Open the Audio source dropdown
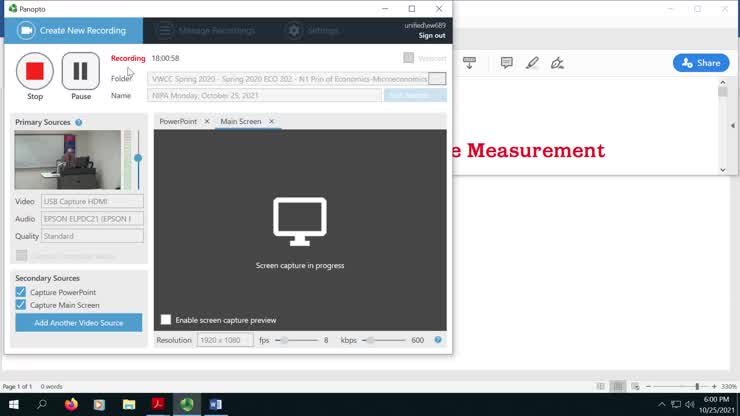This screenshot has height=416, width=740. [x=92, y=218]
